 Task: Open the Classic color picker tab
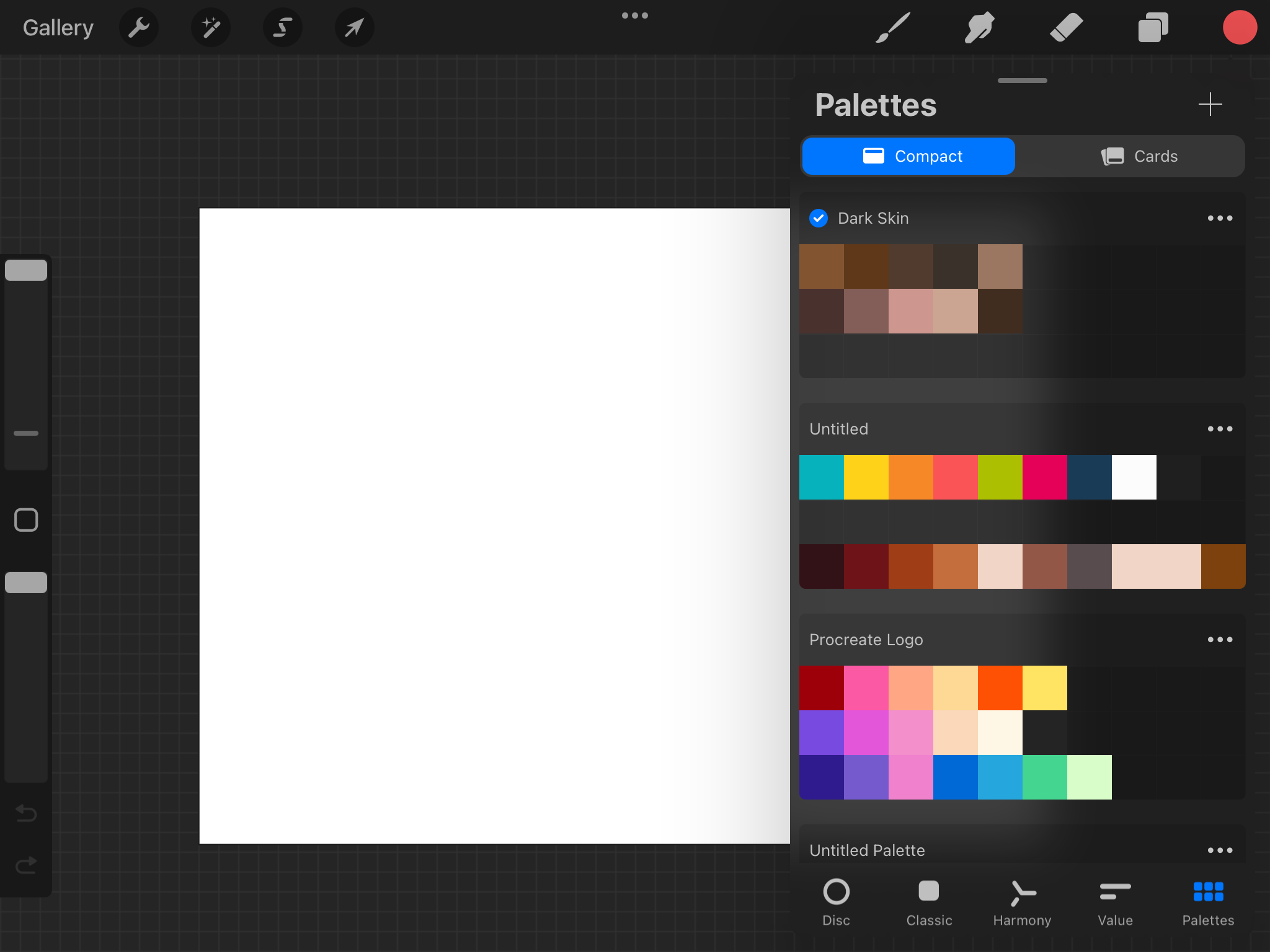coord(928,903)
